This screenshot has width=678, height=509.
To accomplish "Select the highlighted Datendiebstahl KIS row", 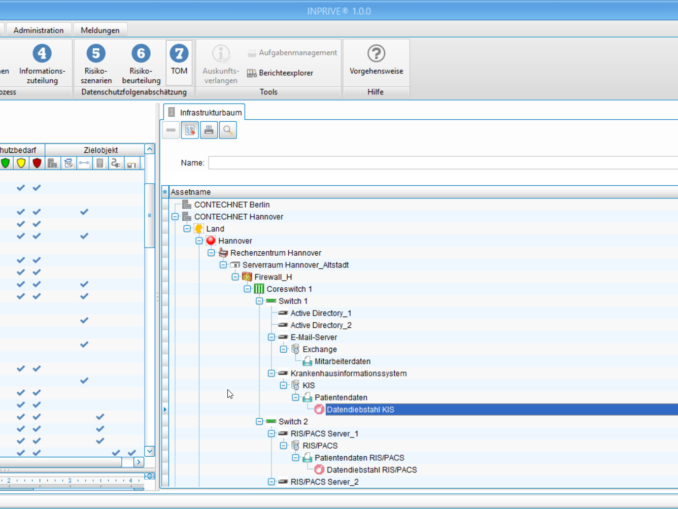I will [x=502, y=410].
